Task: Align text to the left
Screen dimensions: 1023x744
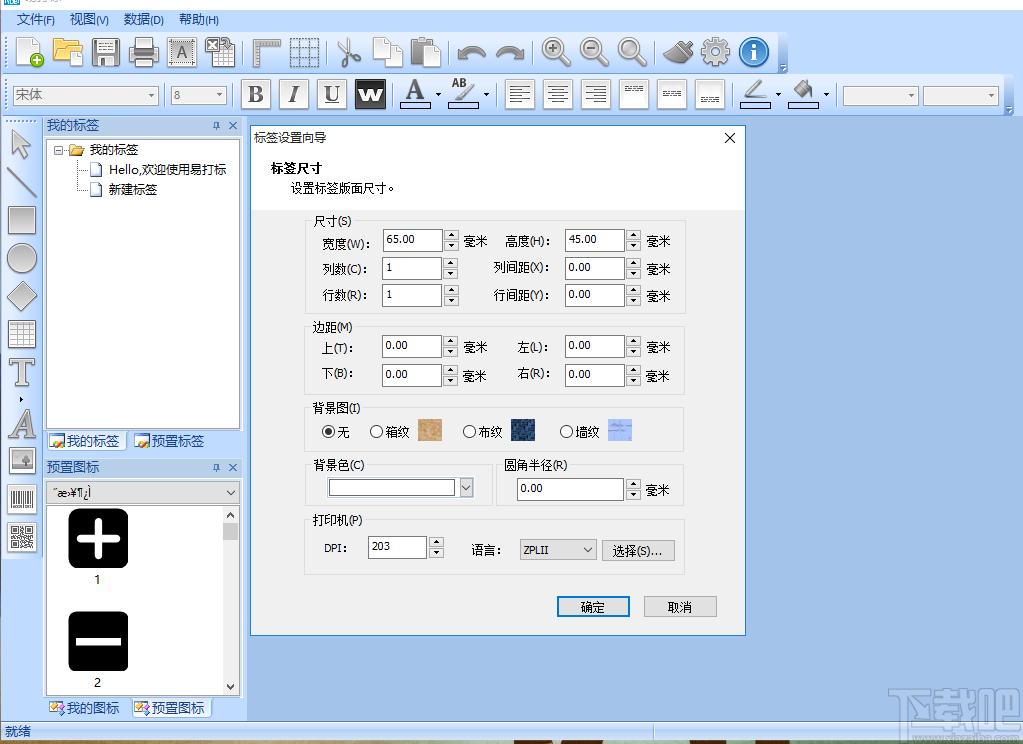Action: tap(519, 95)
